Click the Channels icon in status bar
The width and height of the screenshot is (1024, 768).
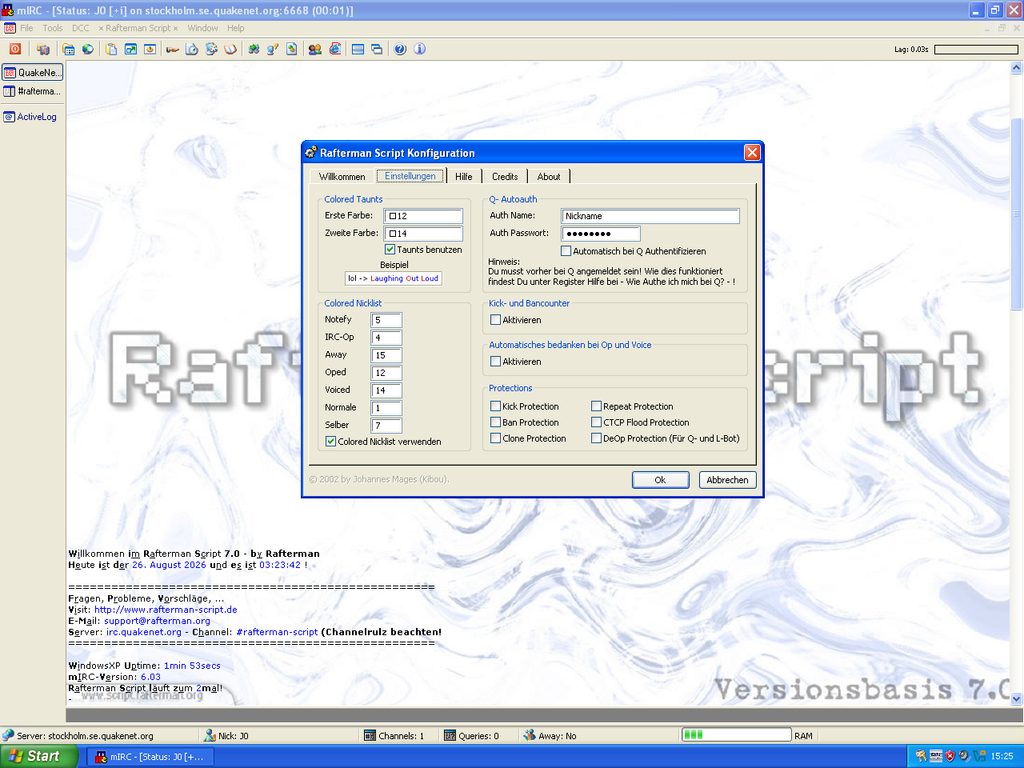pyautogui.click(x=370, y=735)
